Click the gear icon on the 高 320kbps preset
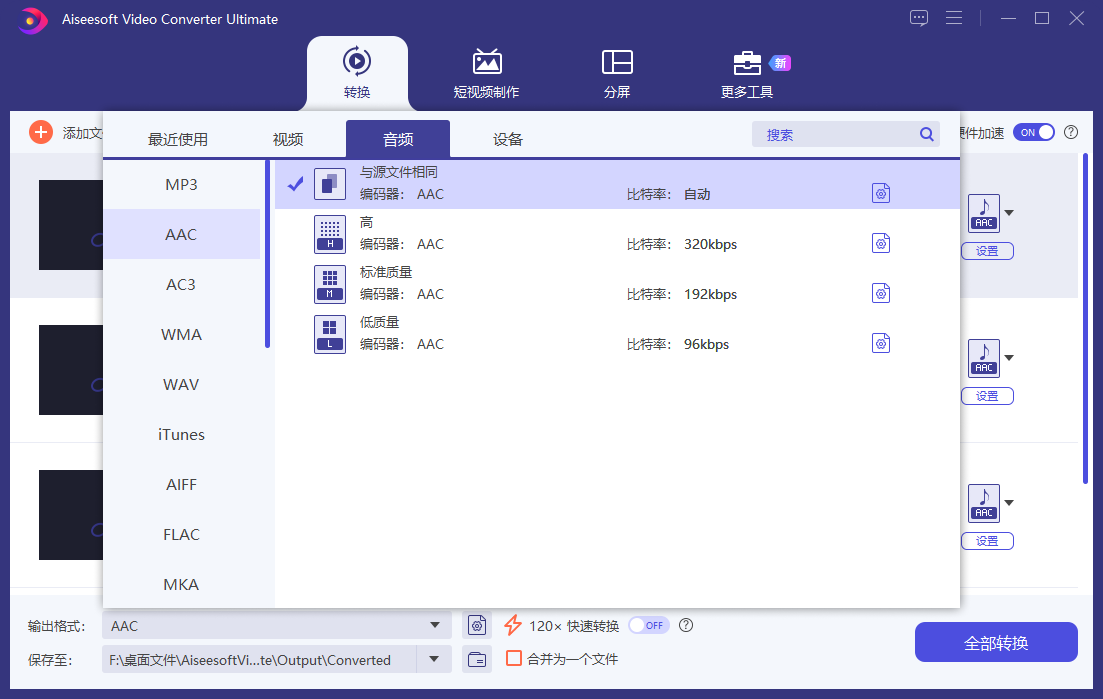Image resolution: width=1103 pixels, height=699 pixels. (881, 243)
